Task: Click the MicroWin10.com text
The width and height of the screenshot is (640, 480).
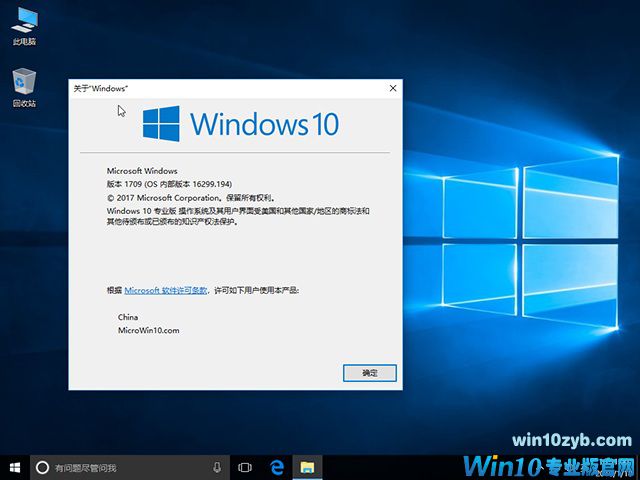Action: pos(149,331)
